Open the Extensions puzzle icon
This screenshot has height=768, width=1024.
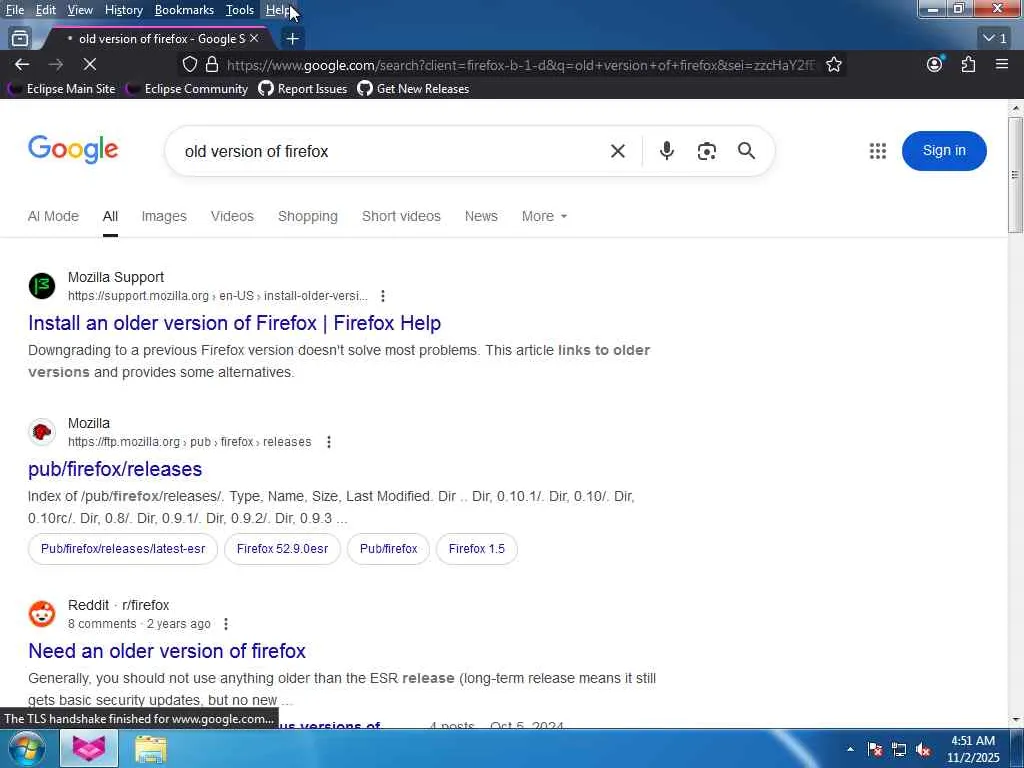click(968, 64)
